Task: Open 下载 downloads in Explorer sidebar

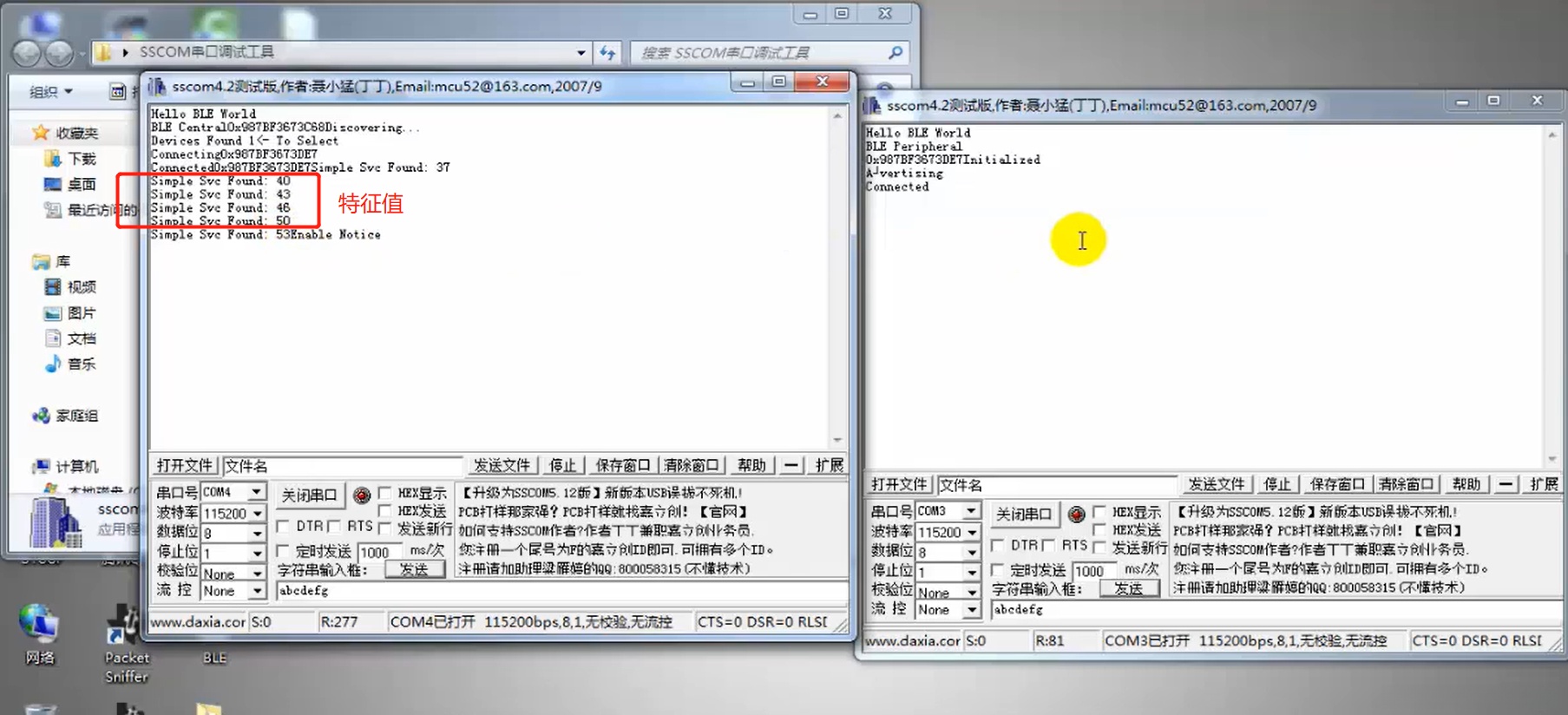Action: point(70,159)
